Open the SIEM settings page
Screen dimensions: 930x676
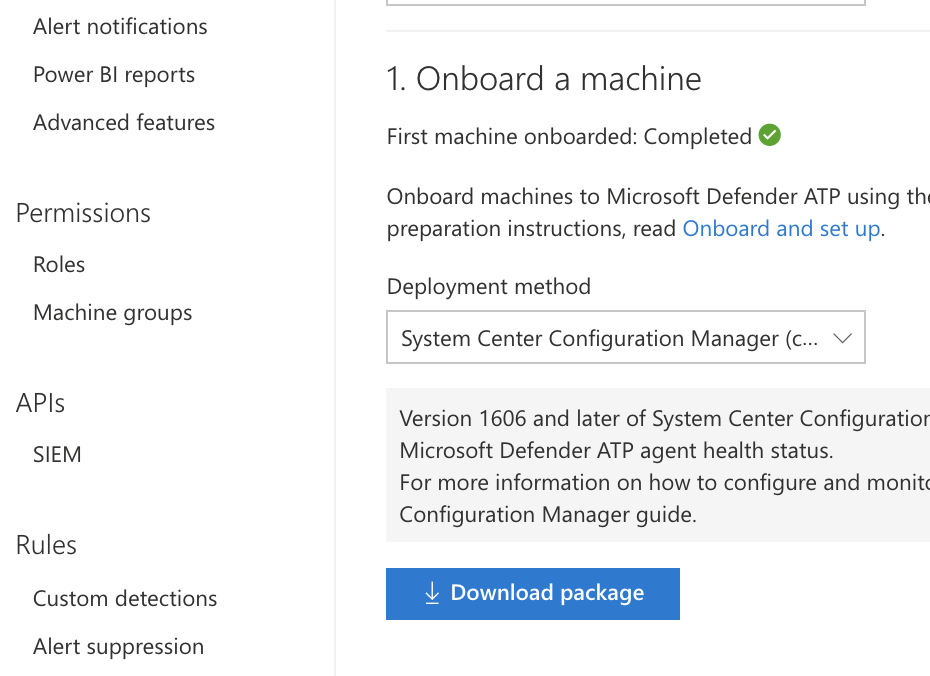[x=57, y=455]
